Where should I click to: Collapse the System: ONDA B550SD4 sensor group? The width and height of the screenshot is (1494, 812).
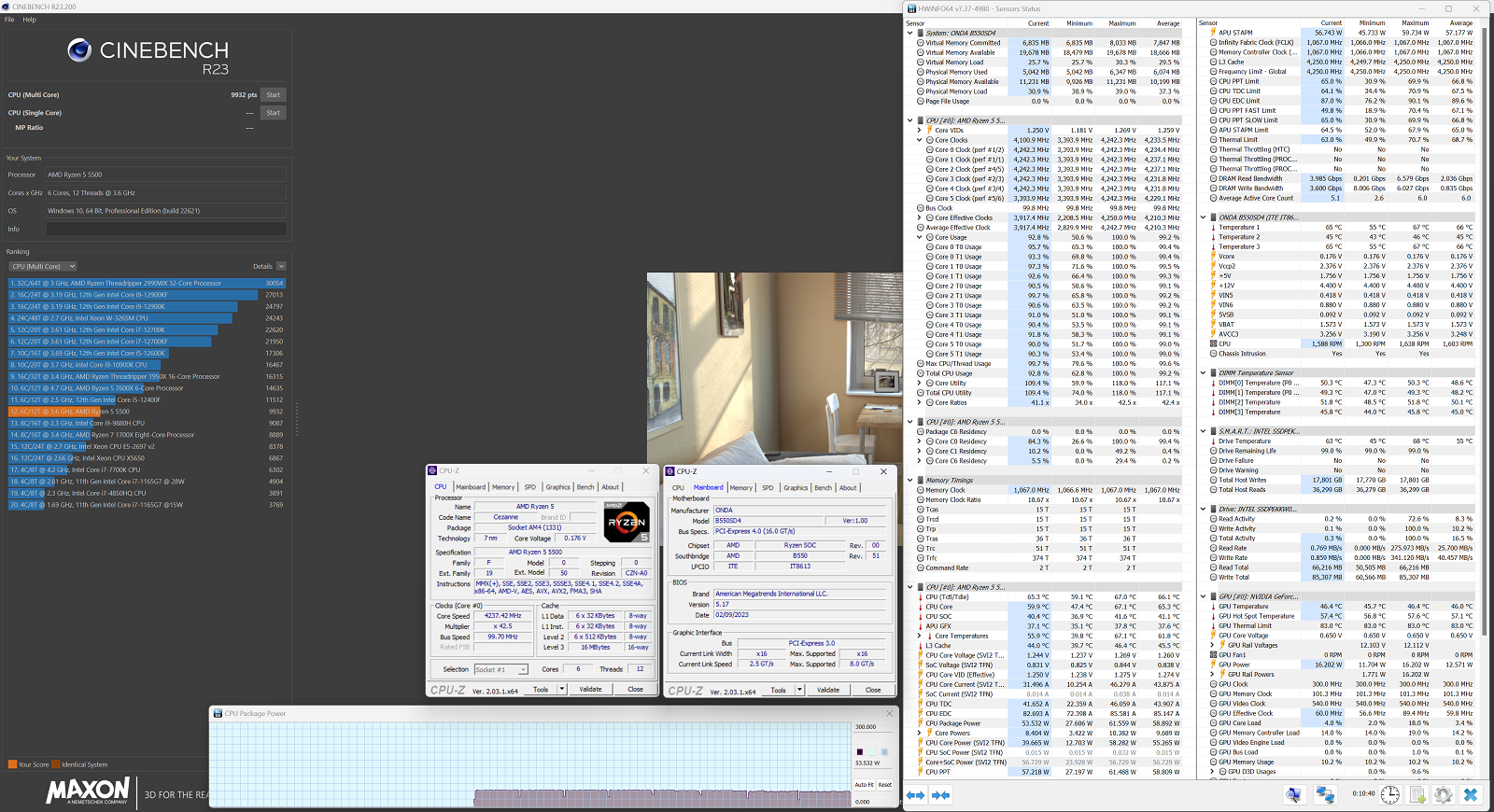(x=910, y=33)
